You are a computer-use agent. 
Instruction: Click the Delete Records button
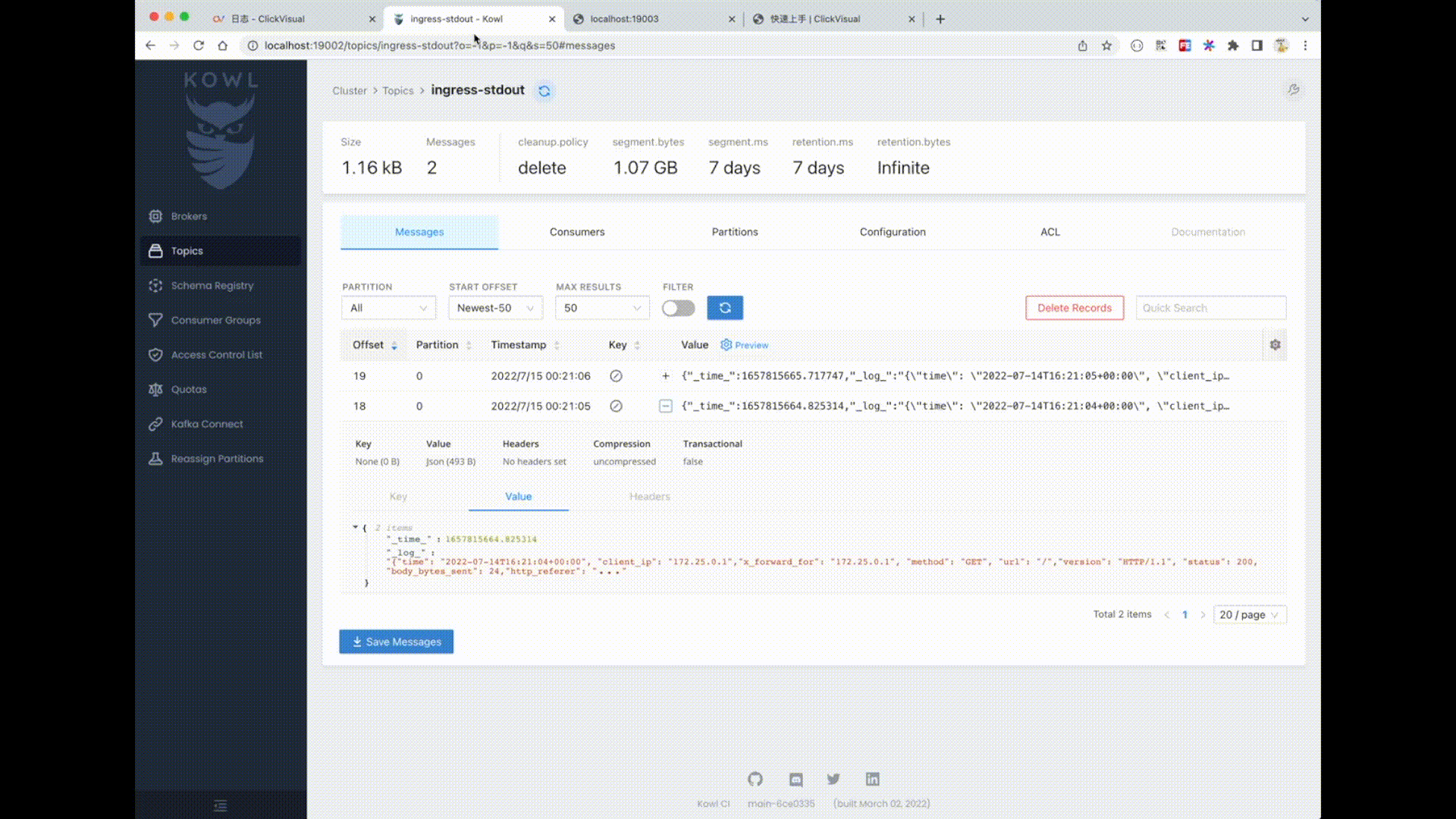tap(1074, 308)
